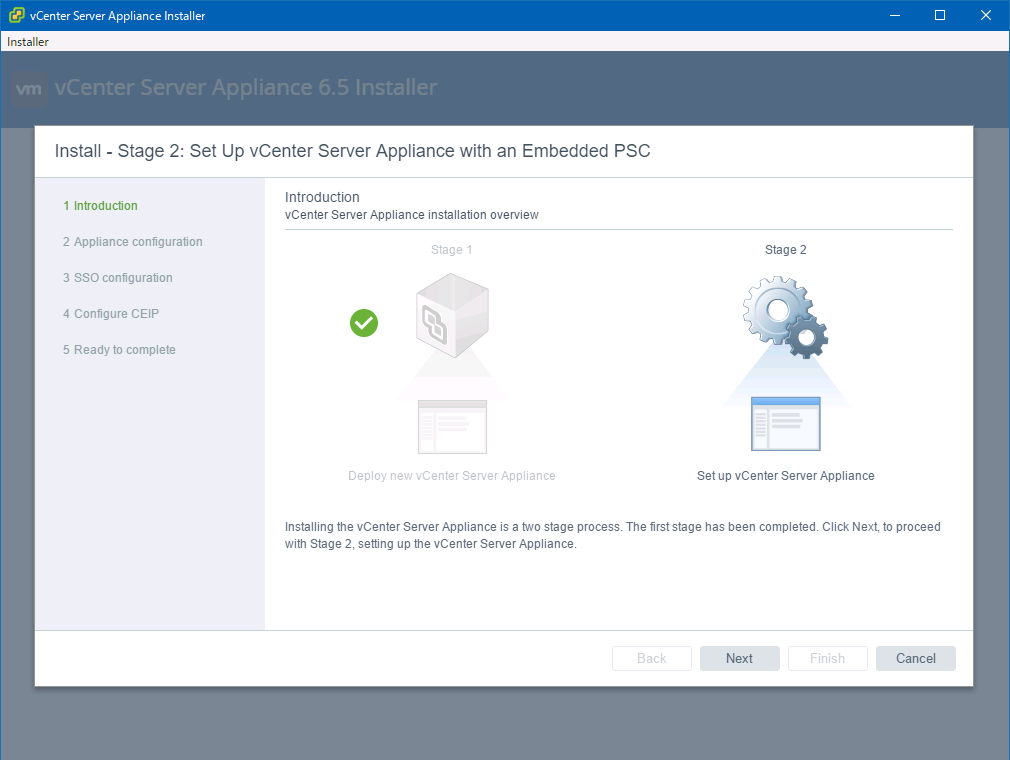The image size is (1010, 760).
Task: Select step 1 Introduction in sidebar
Action: point(100,205)
